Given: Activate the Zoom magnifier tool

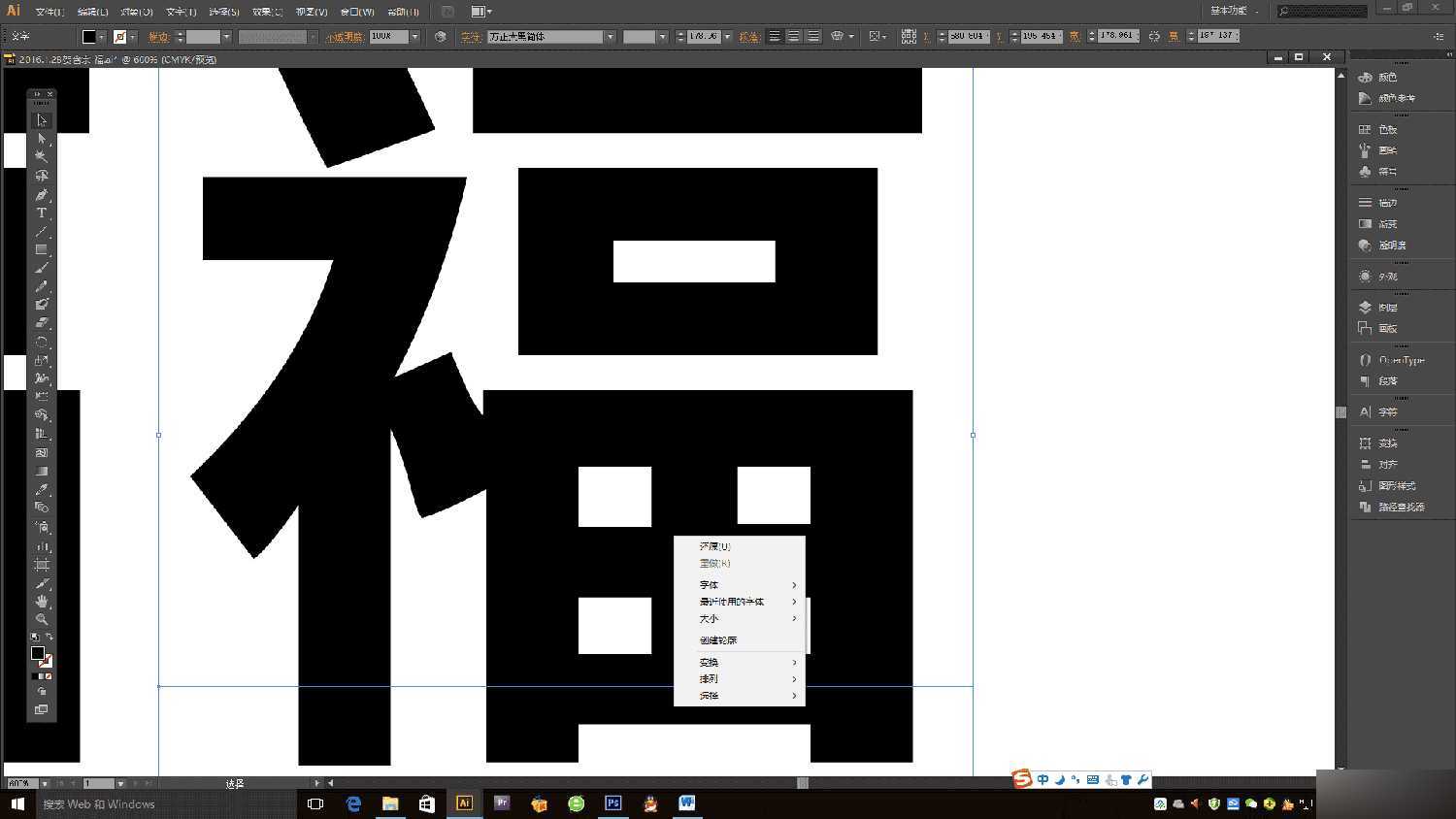Looking at the screenshot, I should [x=41, y=619].
